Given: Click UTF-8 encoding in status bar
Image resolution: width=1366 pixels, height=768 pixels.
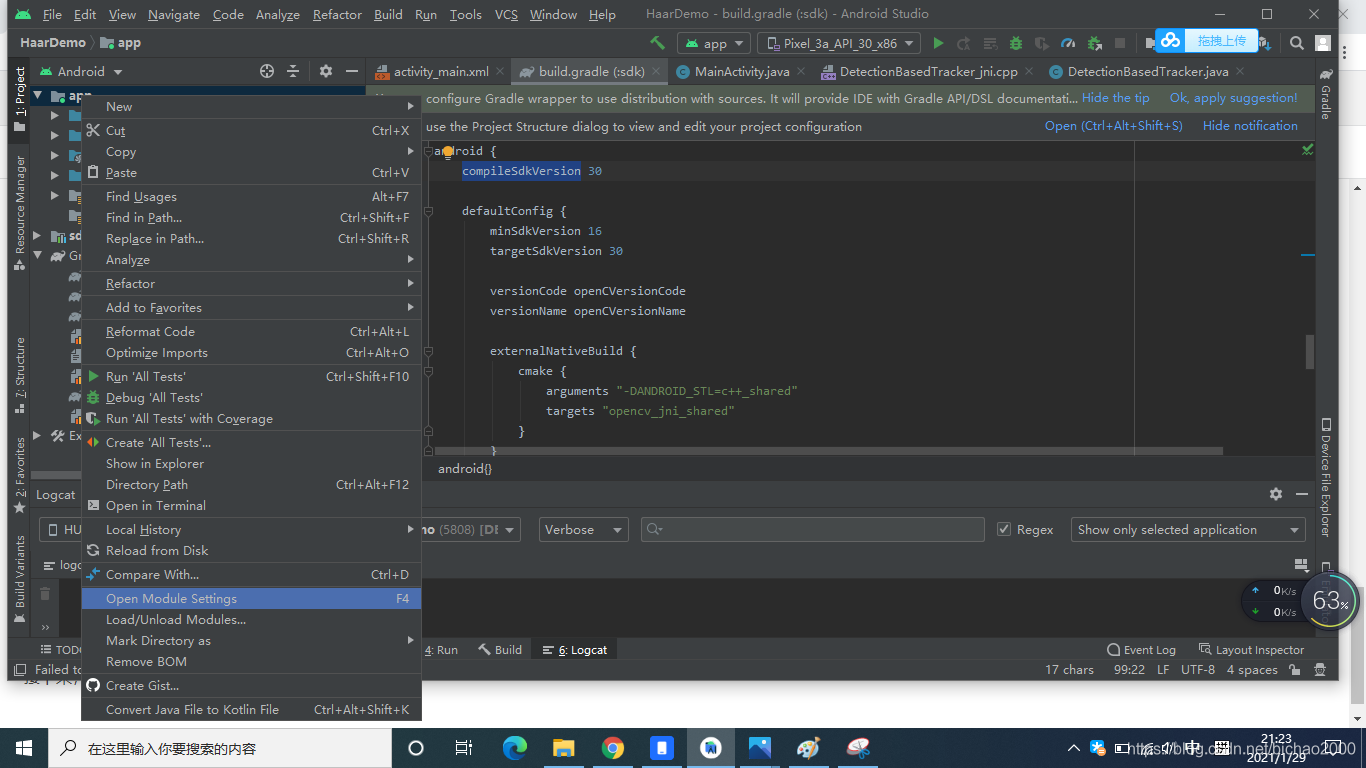Looking at the screenshot, I should tap(1197, 670).
